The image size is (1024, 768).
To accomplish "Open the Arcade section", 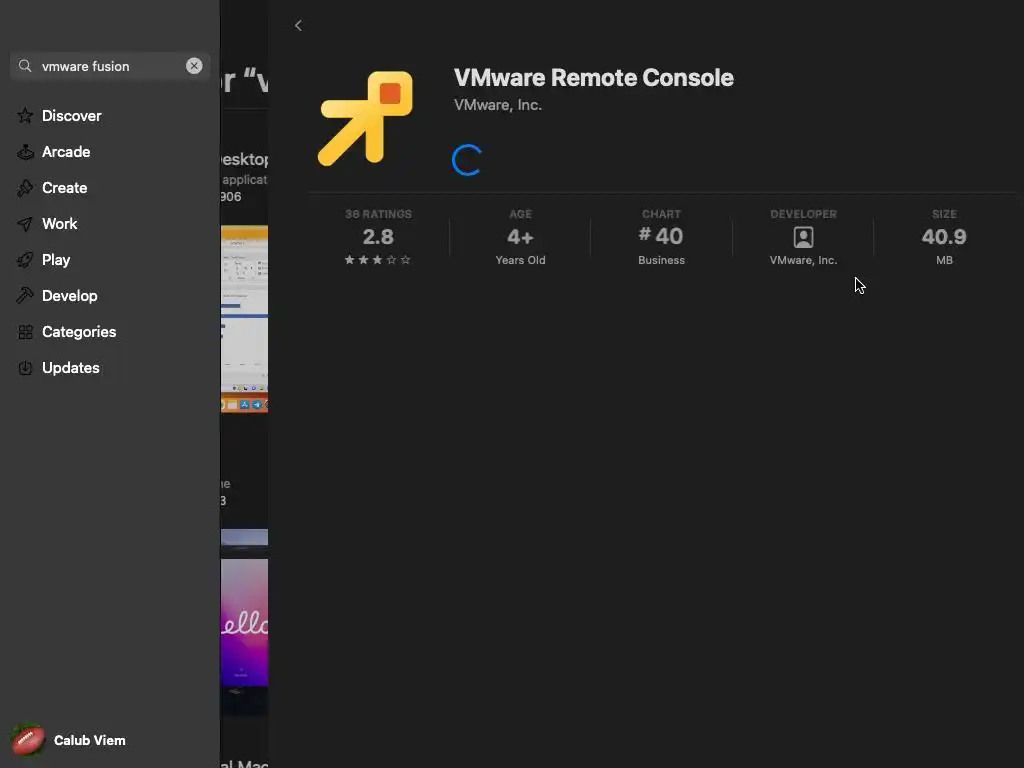I will pos(66,152).
